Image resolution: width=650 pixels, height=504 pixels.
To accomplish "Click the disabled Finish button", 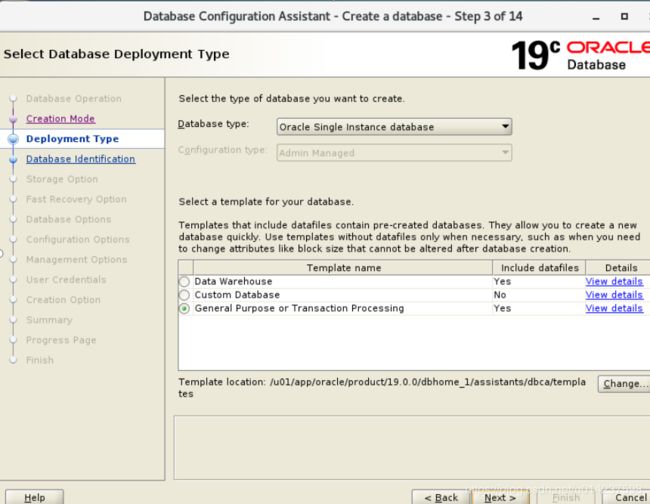I will pos(566,497).
